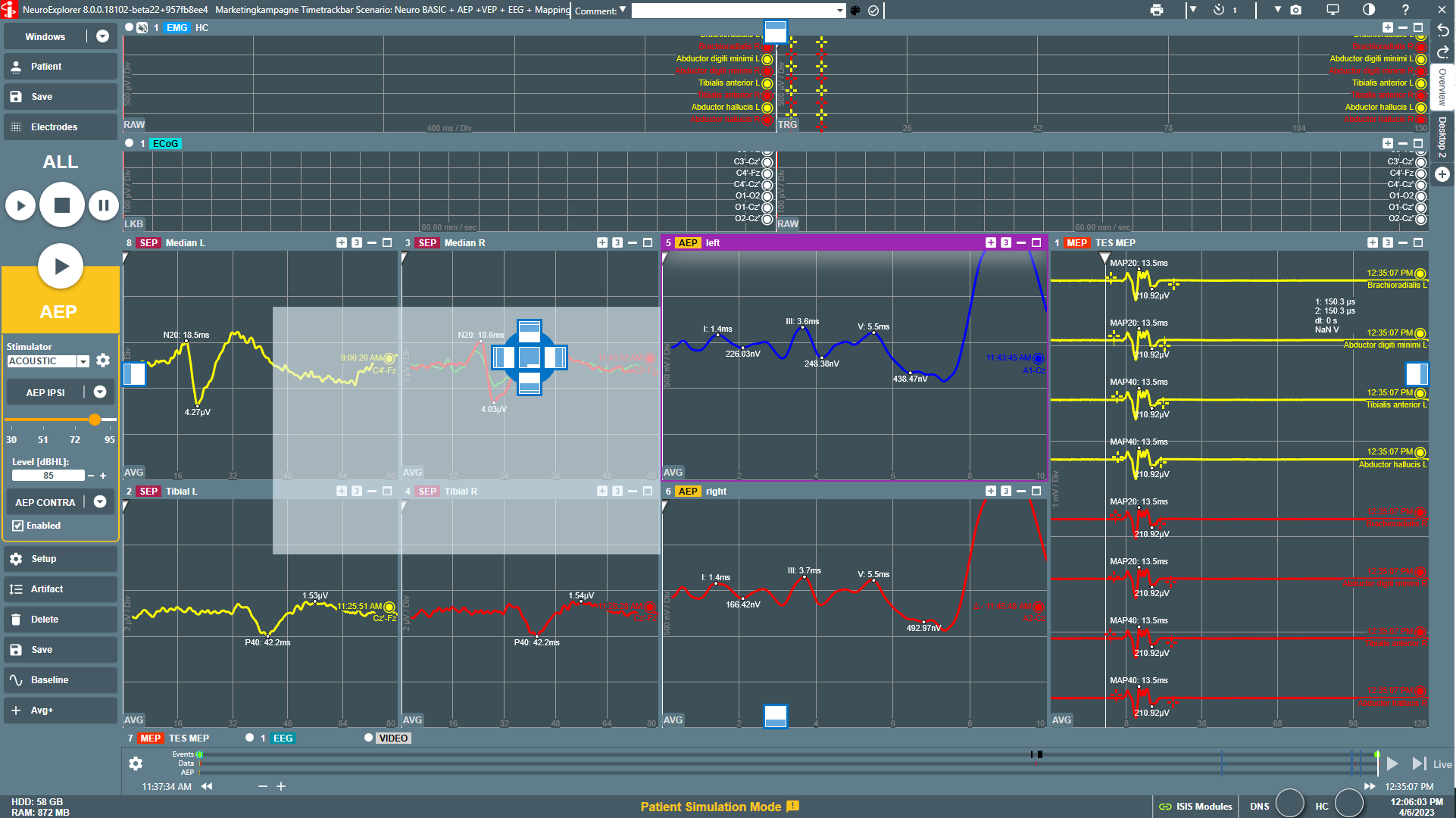1456x818 pixels.
Task: Start ALL recording with the play icon
Action: 20,204
